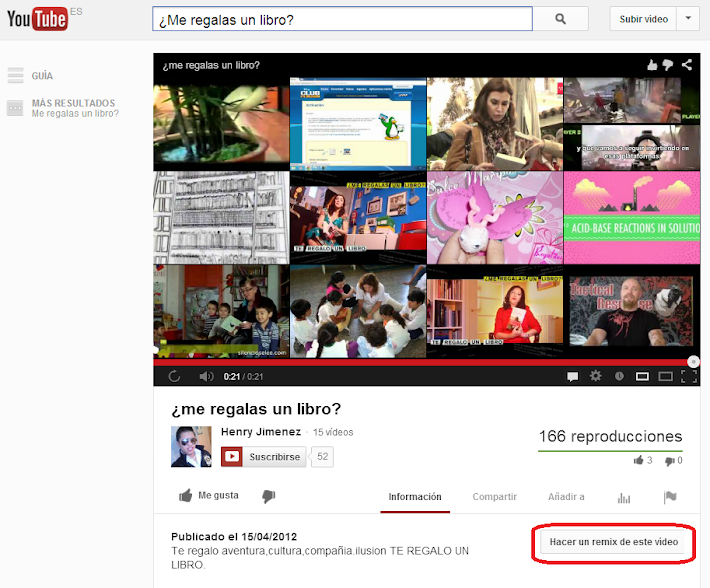Open the dropdown next to Subir vídeo
710x588 pixels.
pyautogui.click(x=688, y=19)
